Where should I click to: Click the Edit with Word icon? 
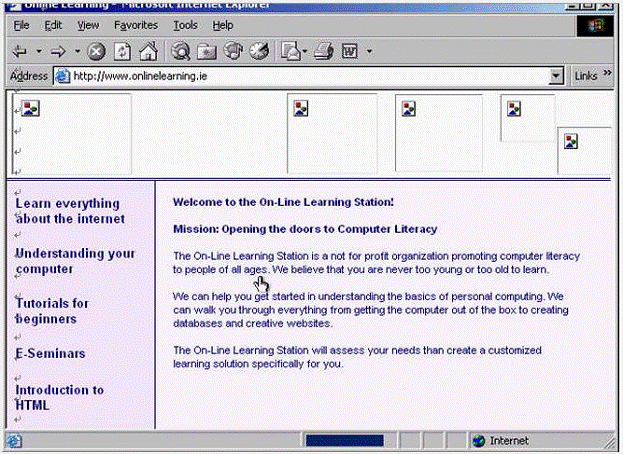point(350,50)
